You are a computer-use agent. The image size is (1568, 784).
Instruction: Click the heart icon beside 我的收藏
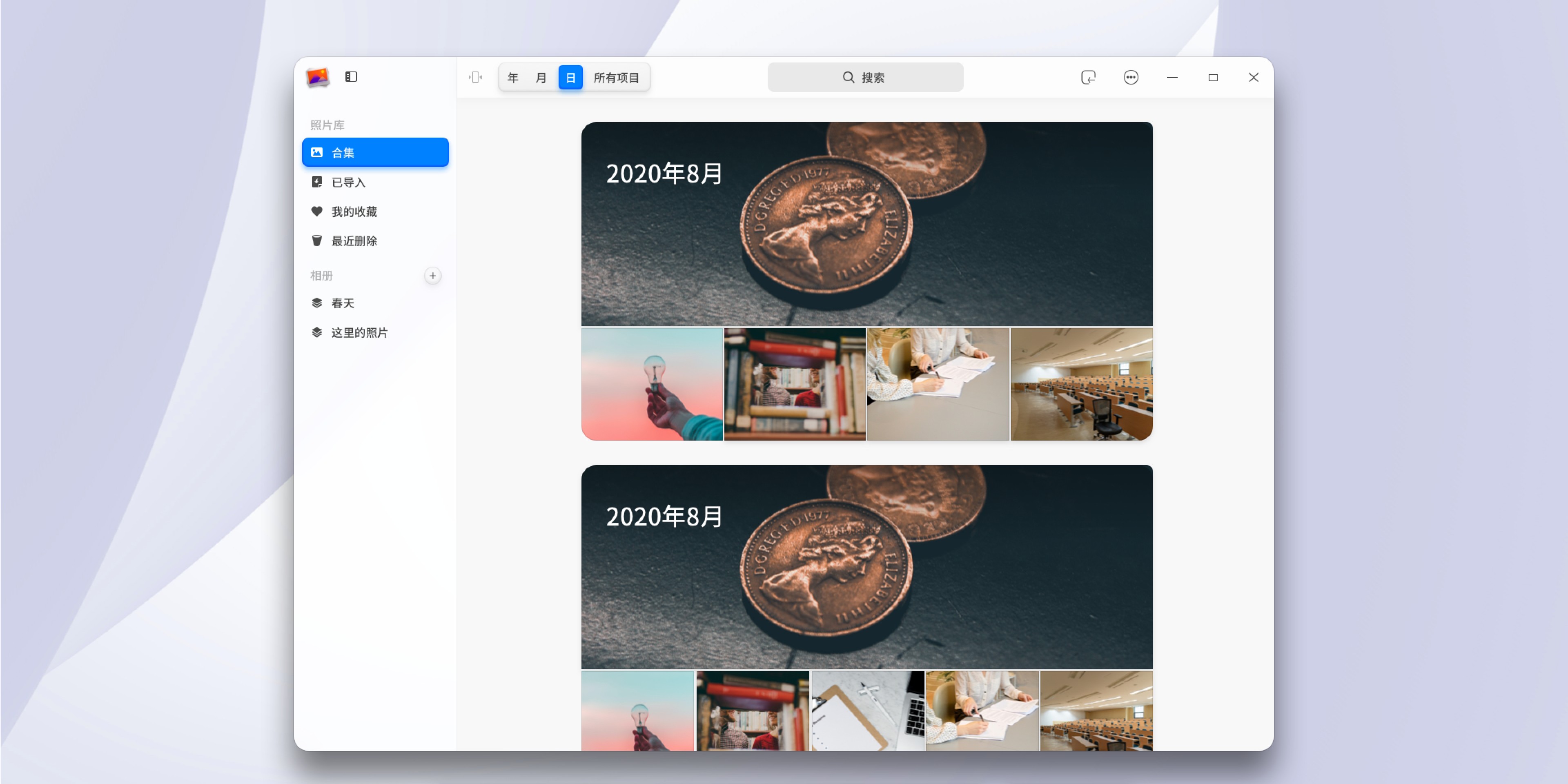(x=316, y=211)
